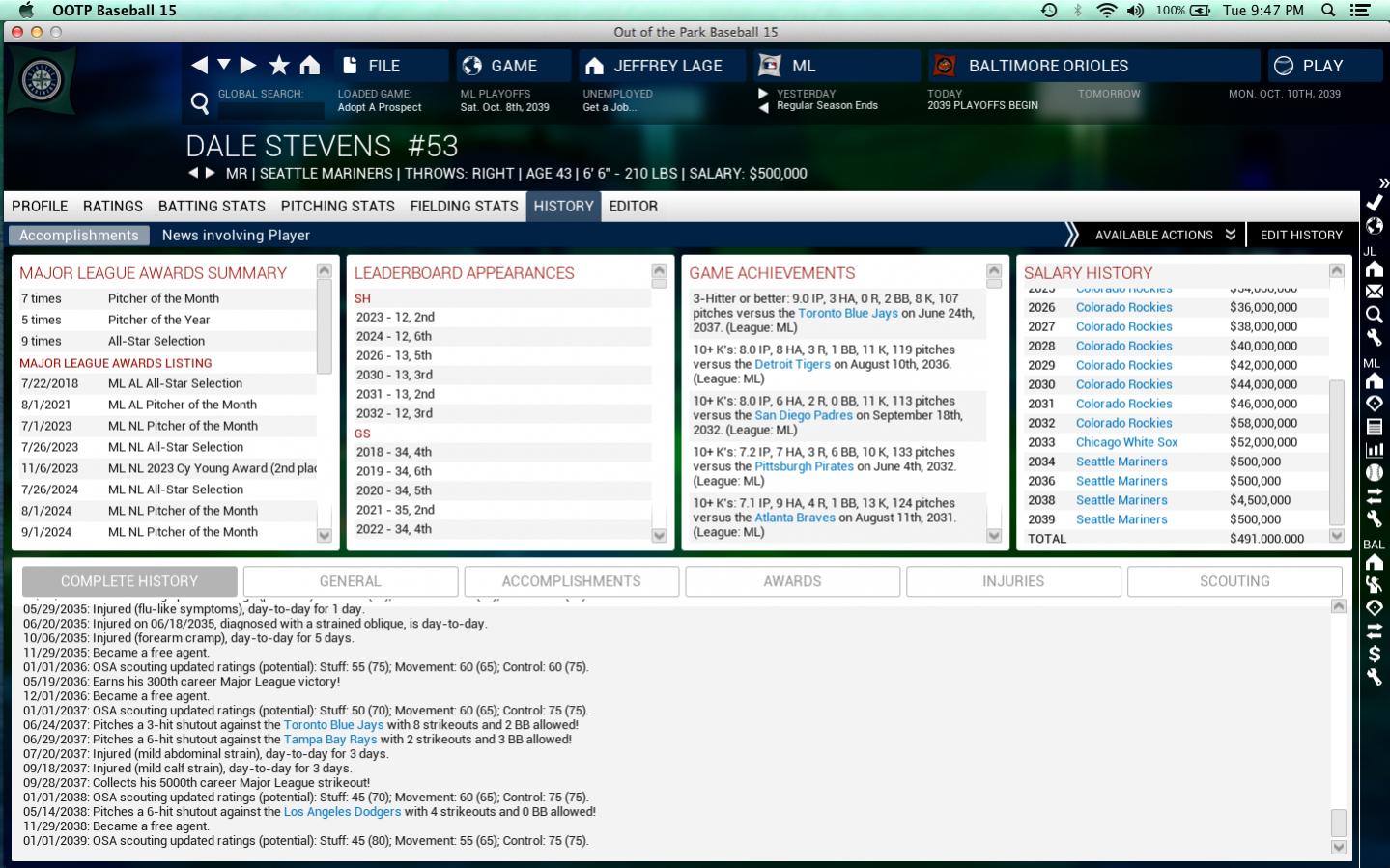Open the dollar sign finances icon in sidebar
Viewport: 1390px width, 868px height.
[1374, 655]
